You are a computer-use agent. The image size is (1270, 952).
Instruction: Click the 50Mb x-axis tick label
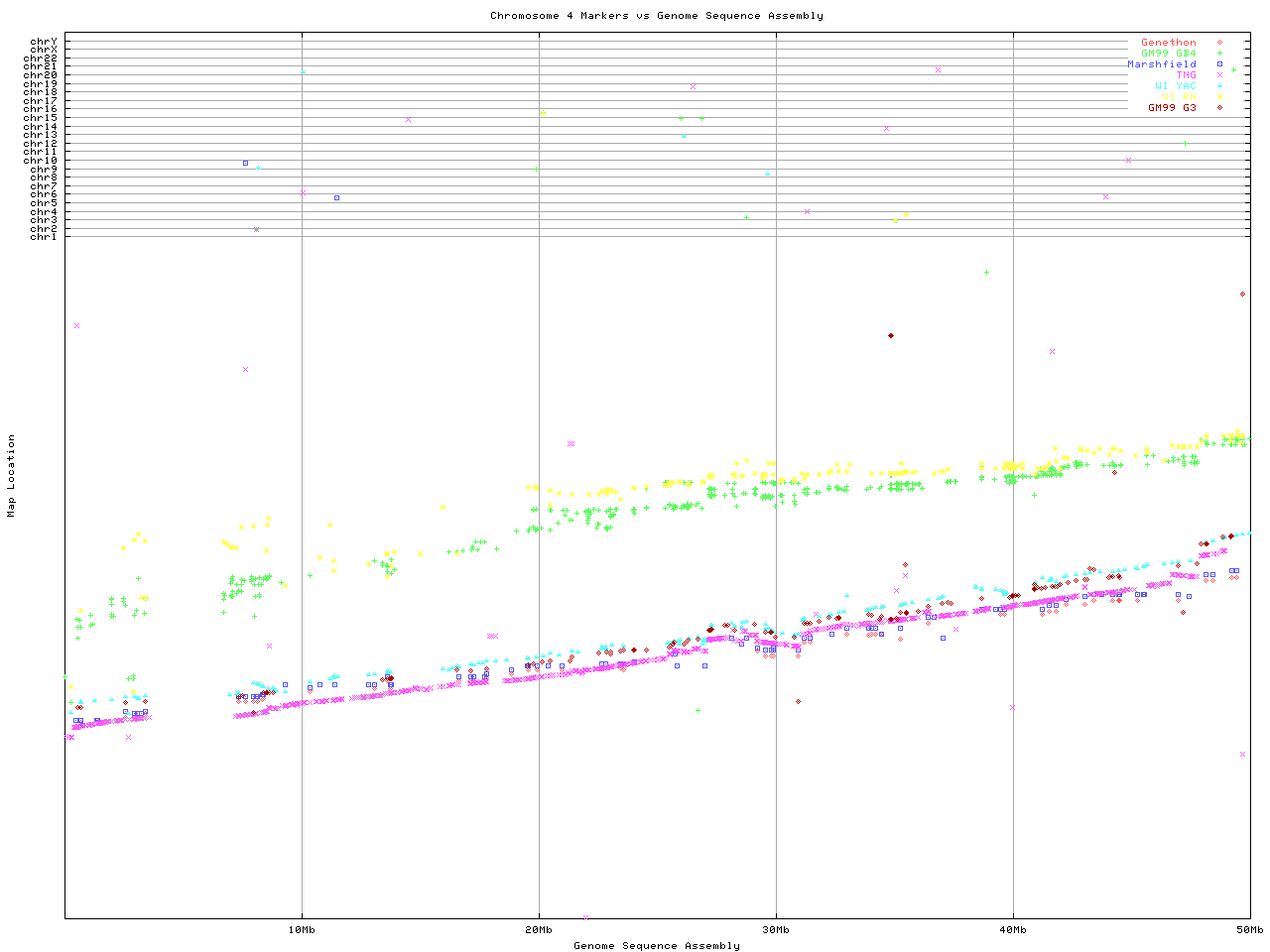point(1249,930)
